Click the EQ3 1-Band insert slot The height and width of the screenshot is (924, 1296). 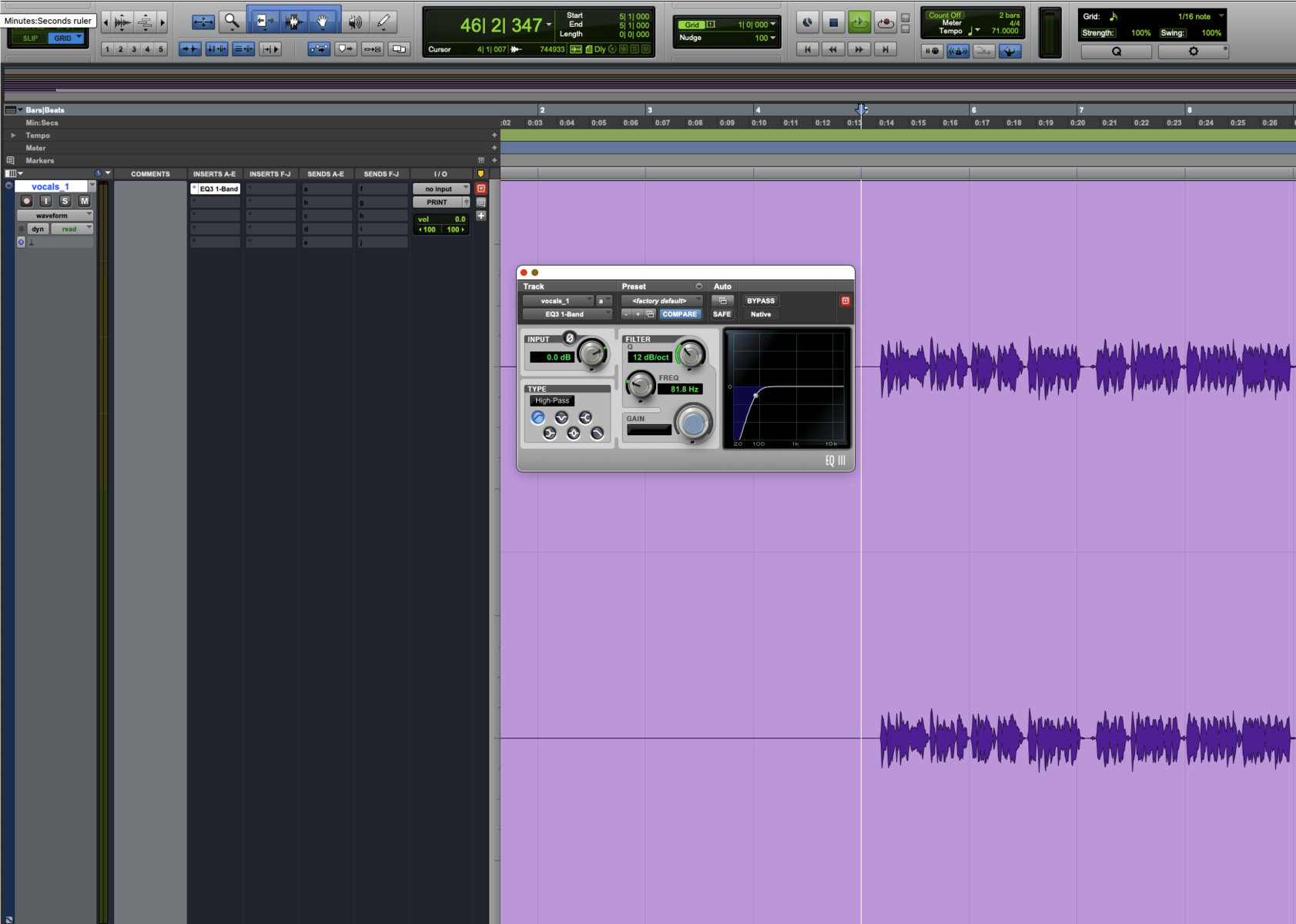tap(216, 189)
